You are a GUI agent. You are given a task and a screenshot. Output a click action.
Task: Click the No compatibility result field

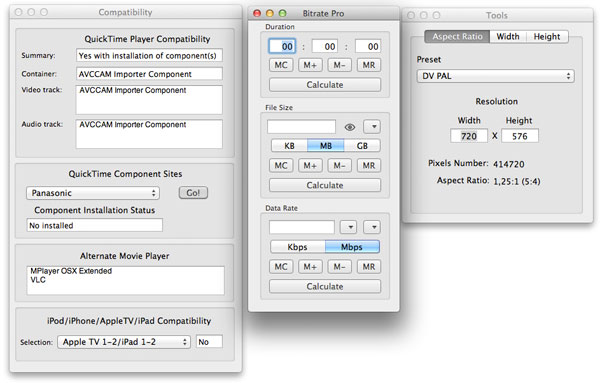click(x=209, y=342)
